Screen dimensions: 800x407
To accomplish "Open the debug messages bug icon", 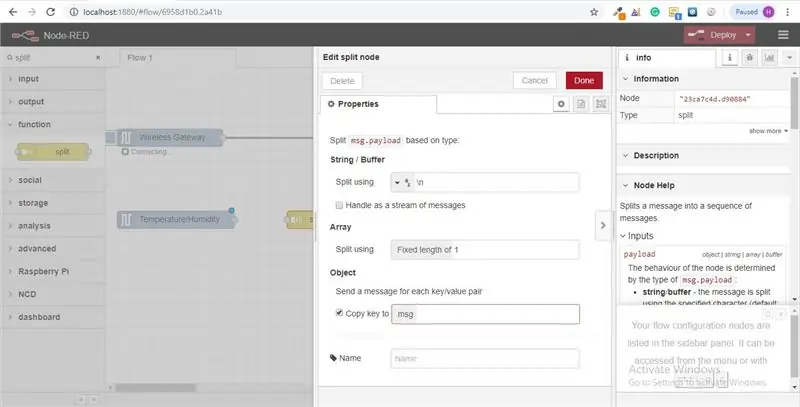I will 749,58.
